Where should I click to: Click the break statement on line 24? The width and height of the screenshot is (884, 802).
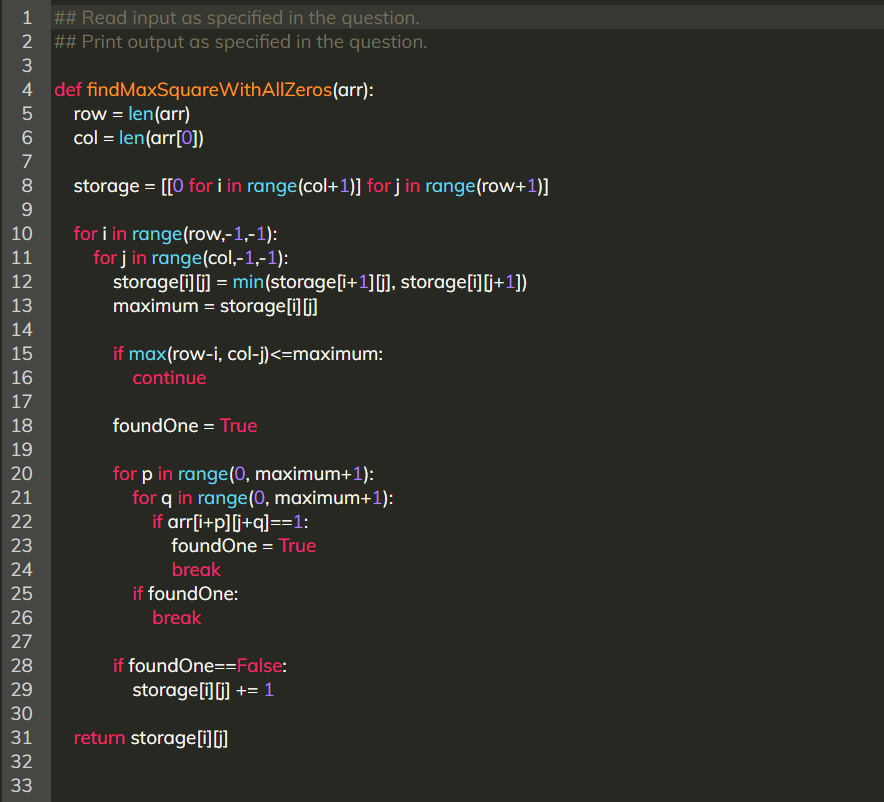[196, 569]
